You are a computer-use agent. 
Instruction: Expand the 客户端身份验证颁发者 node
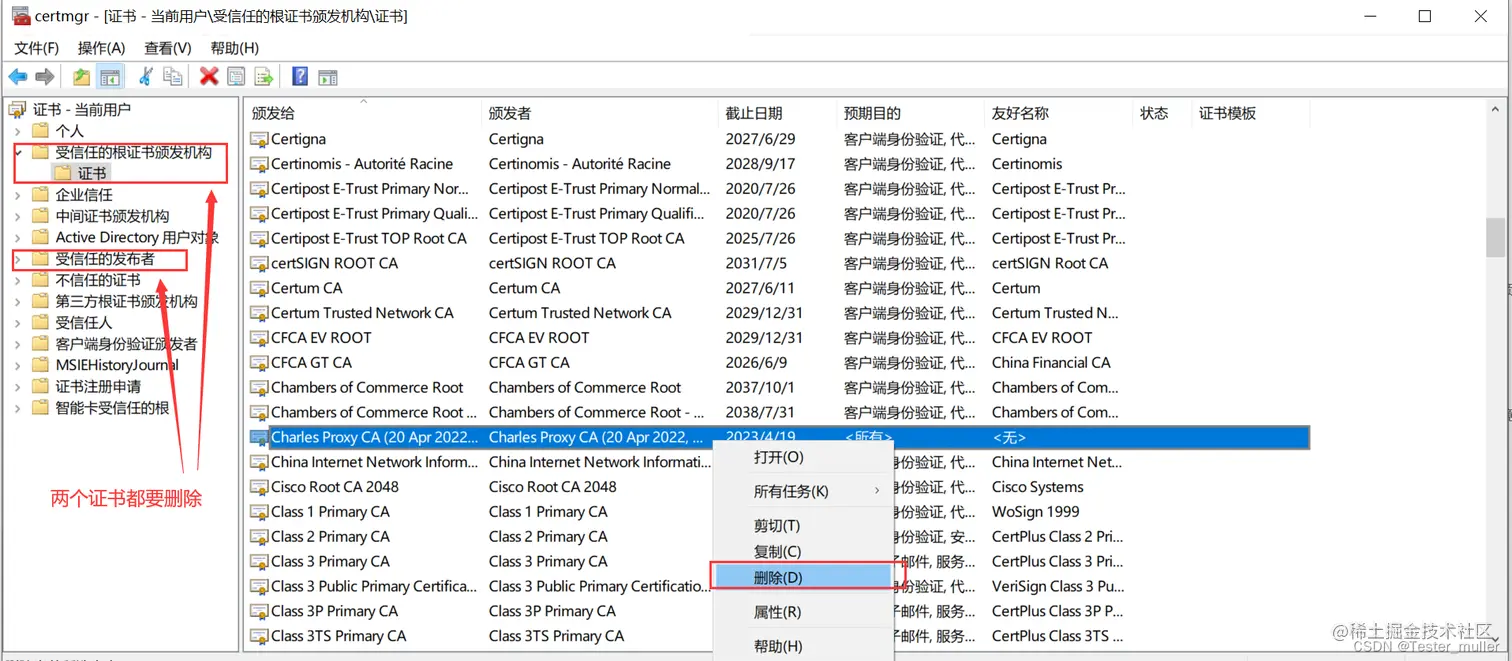tap(18, 344)
